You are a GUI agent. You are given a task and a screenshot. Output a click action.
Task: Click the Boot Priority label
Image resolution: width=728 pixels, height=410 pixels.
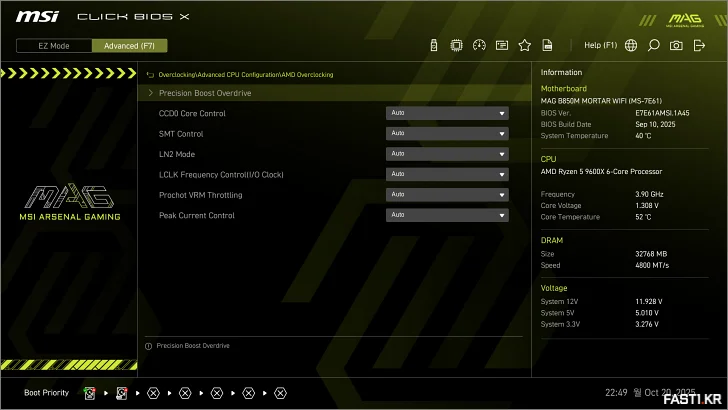(x=46, y=393)
